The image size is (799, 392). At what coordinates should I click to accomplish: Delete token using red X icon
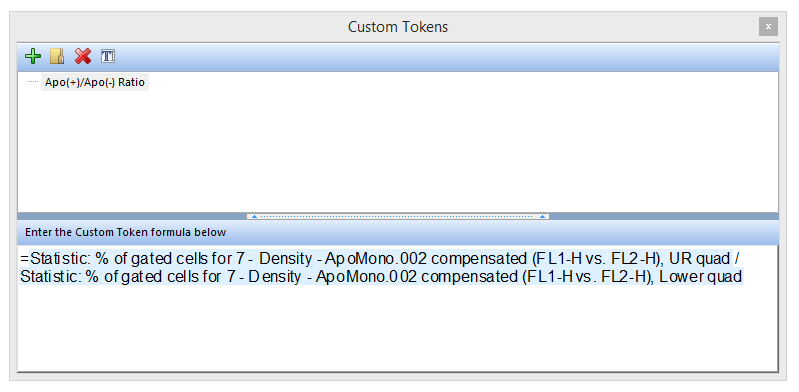pyautogui.click(x=83, y=57)
